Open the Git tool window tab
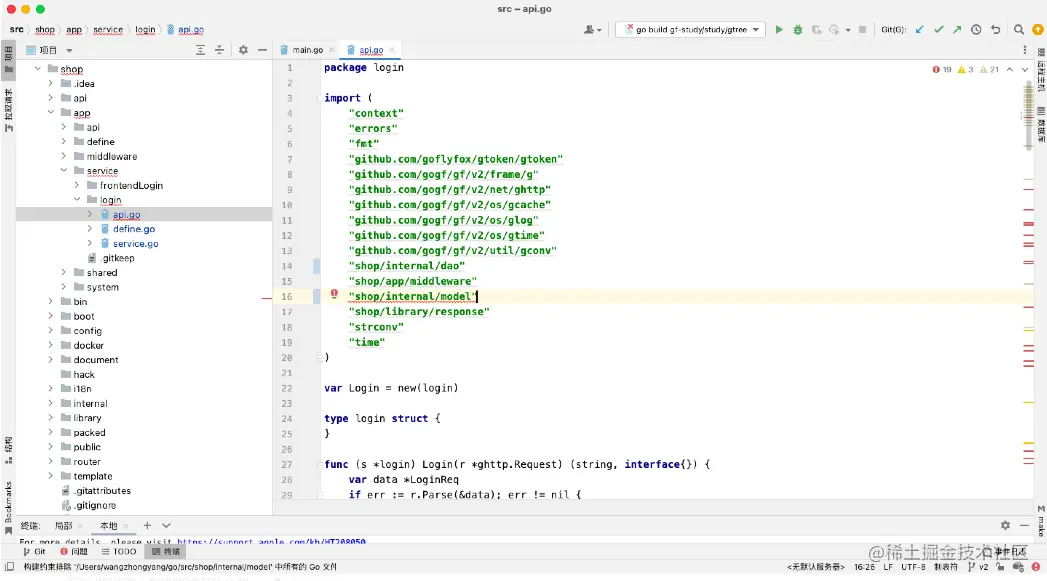This screenshot has width=1047, height=581. (x=35, y=552)
